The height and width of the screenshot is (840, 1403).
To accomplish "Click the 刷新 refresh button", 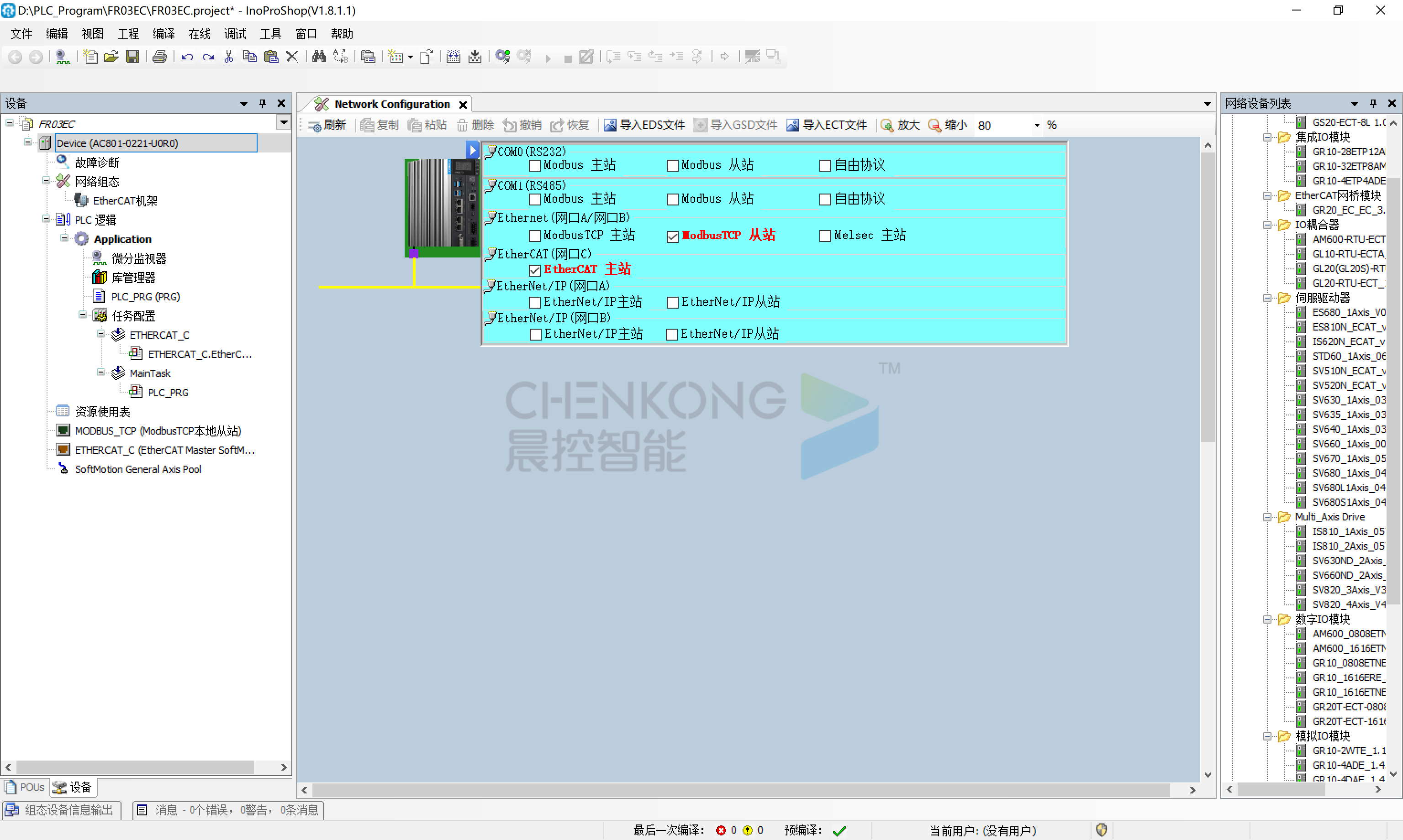I will click(x=327, y=125).
